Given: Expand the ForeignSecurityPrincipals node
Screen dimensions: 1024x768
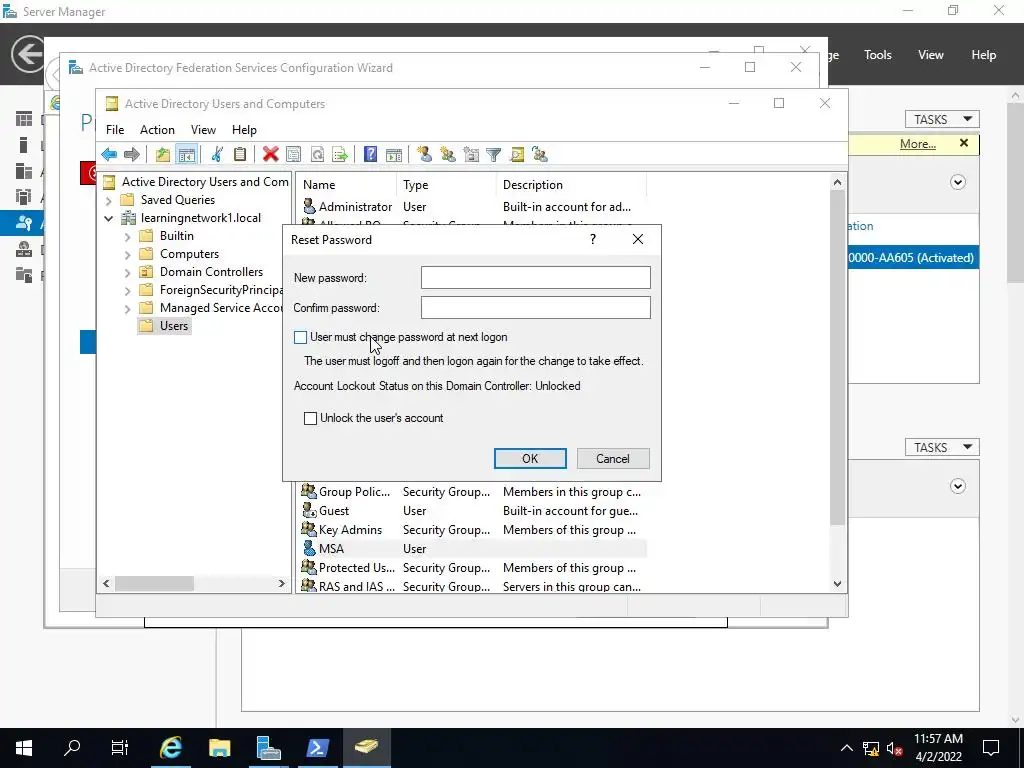Looking at the screenshot, I should [x=128, y=291].
